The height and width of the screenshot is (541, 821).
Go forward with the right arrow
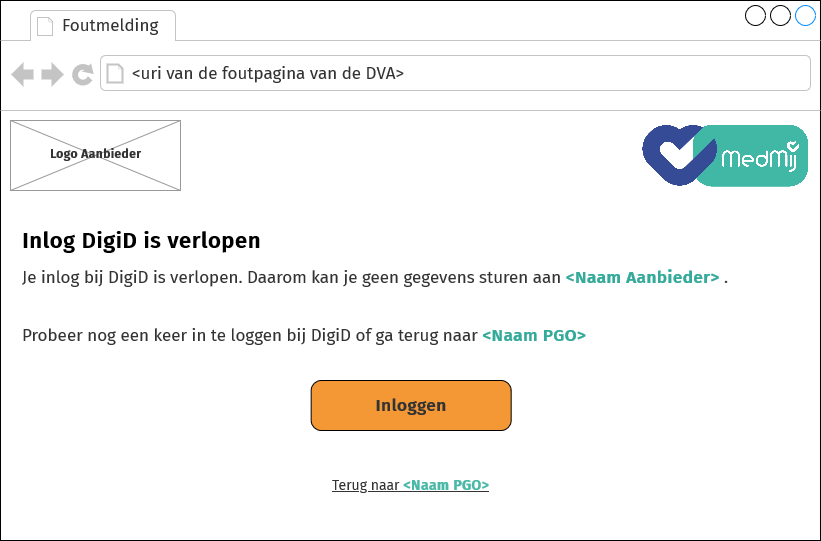point(52,74)
